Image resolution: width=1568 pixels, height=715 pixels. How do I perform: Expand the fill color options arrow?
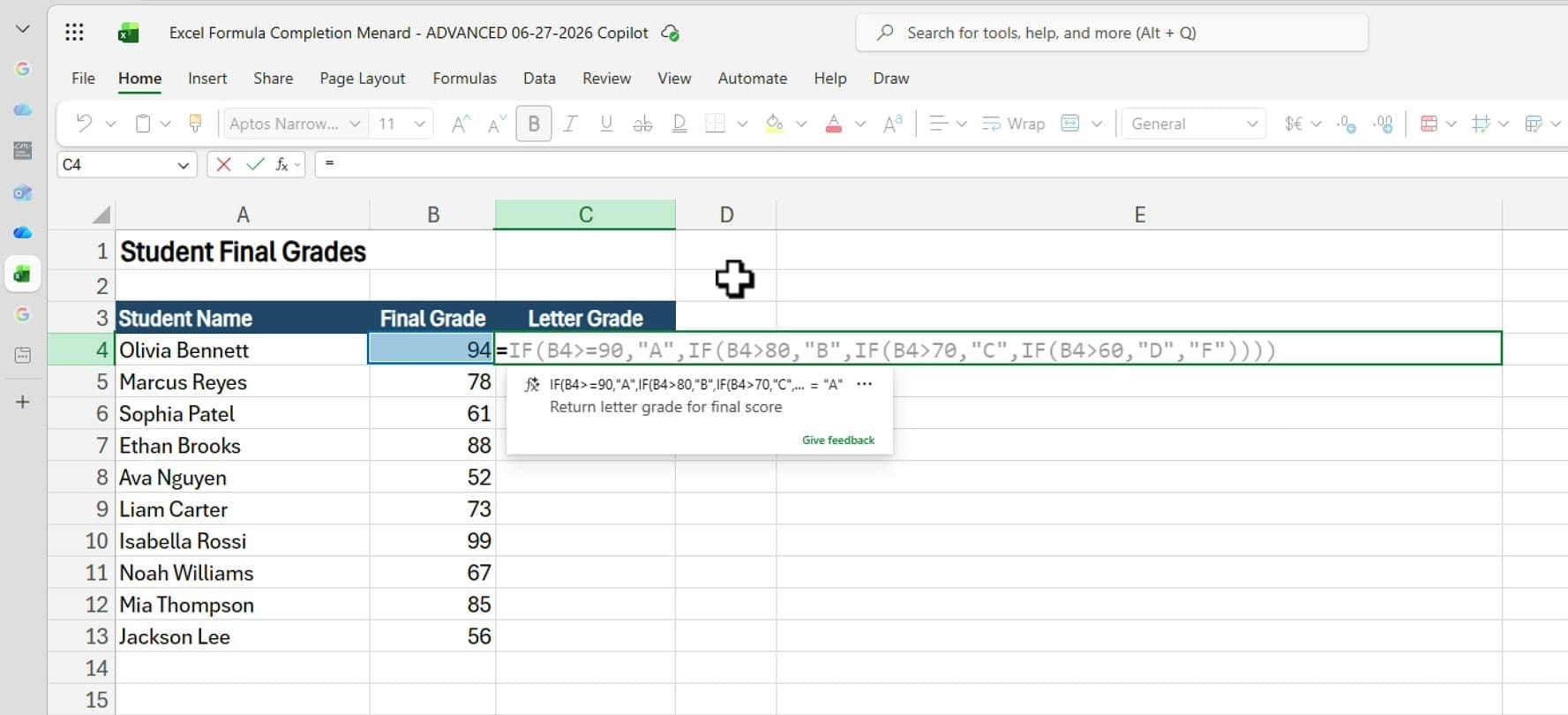pos(801,124)
